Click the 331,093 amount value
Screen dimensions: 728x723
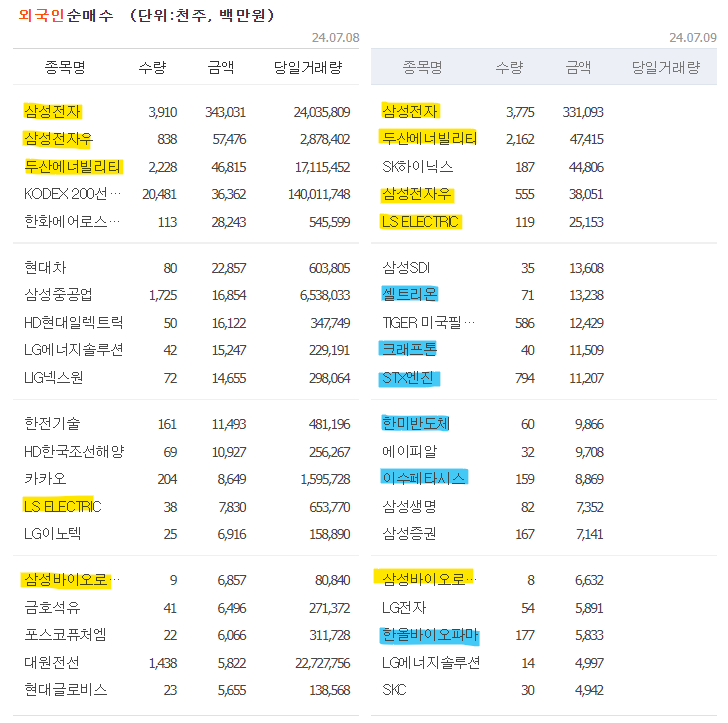pos(583,112)
